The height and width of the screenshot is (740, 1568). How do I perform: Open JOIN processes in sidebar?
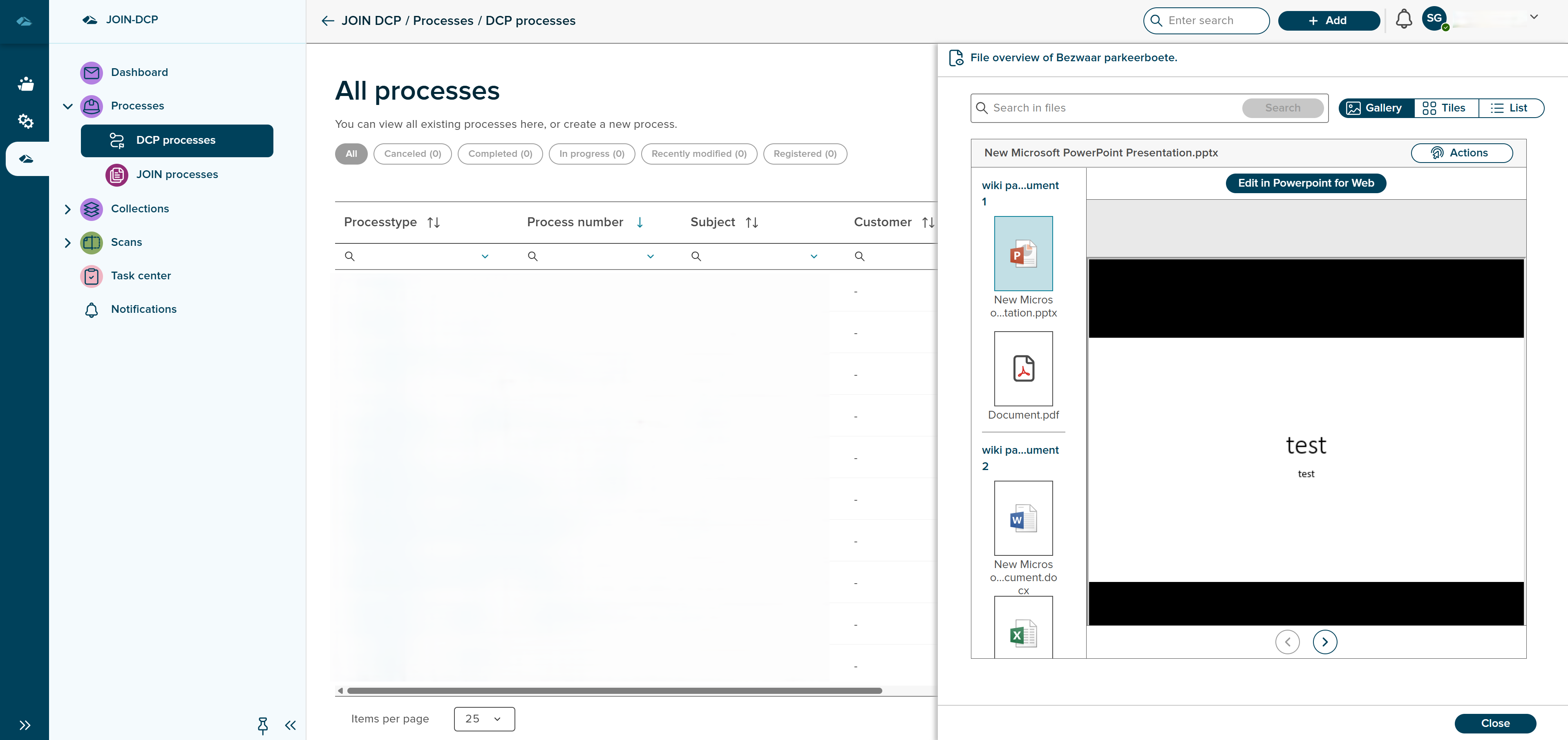coord(177,174)
